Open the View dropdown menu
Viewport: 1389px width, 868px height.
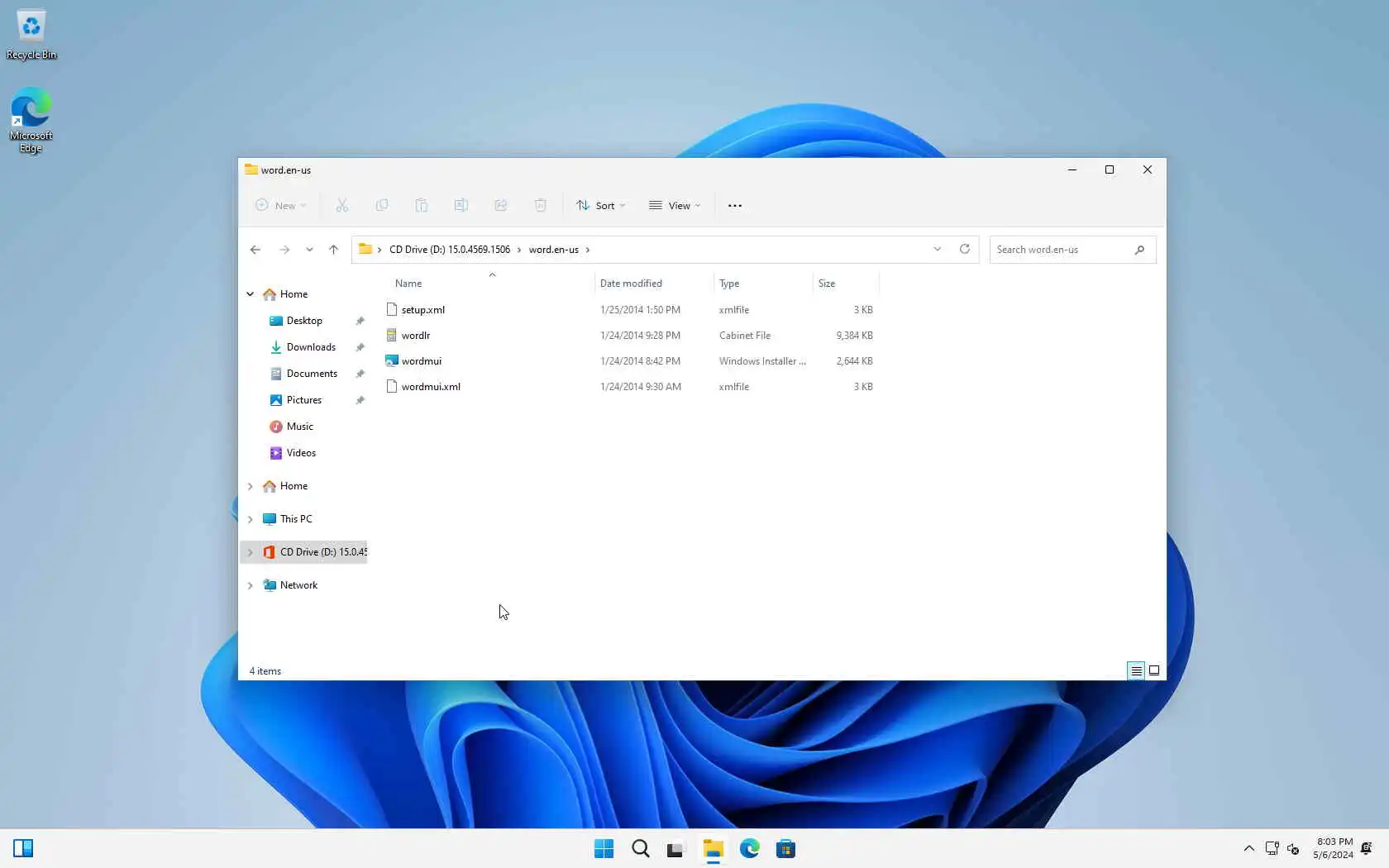[x=675, y=205]
